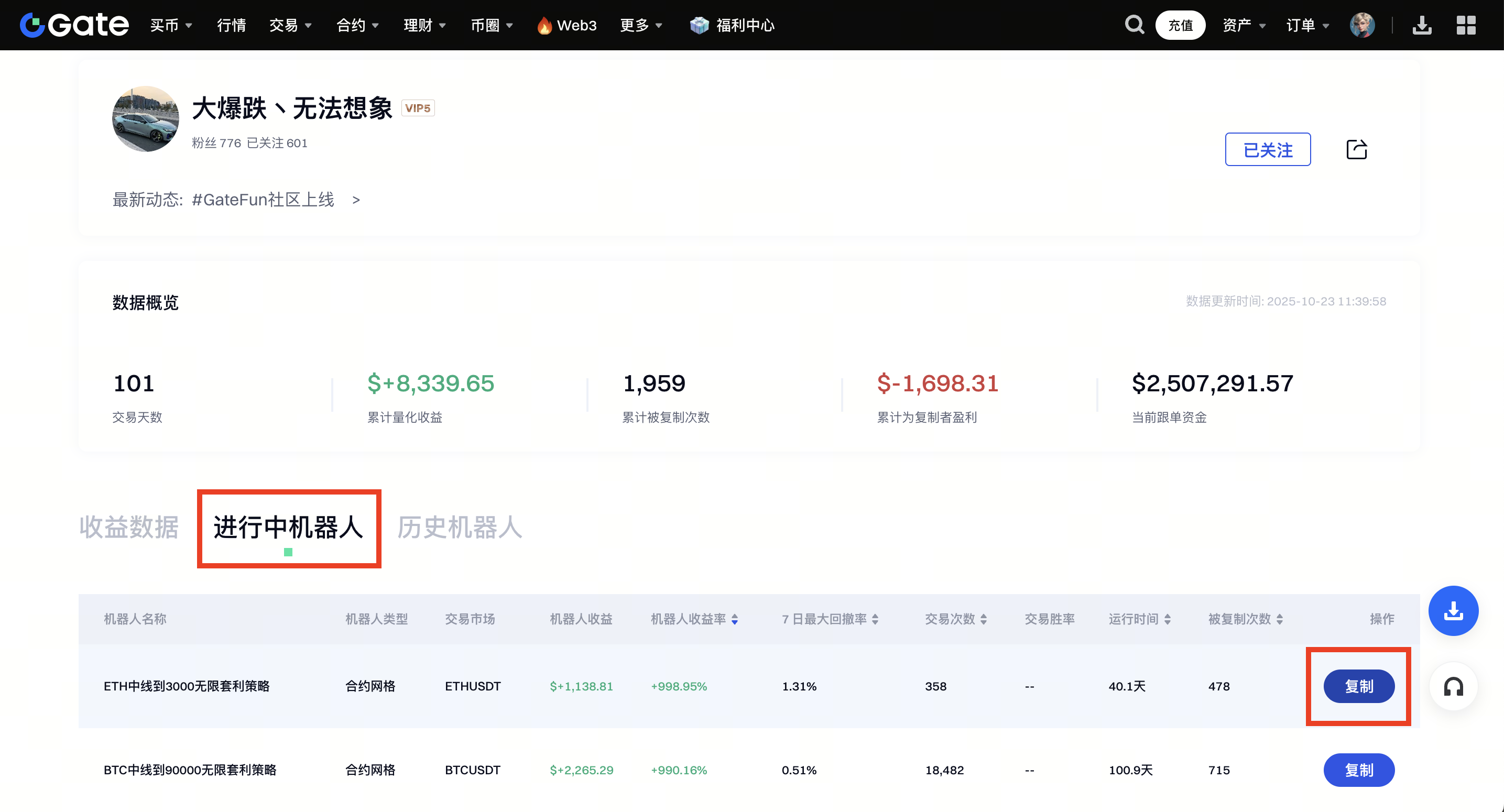
Task: Toggle the 已关注 follow button
Action: pyautogui.click(x=1268, y=149)
